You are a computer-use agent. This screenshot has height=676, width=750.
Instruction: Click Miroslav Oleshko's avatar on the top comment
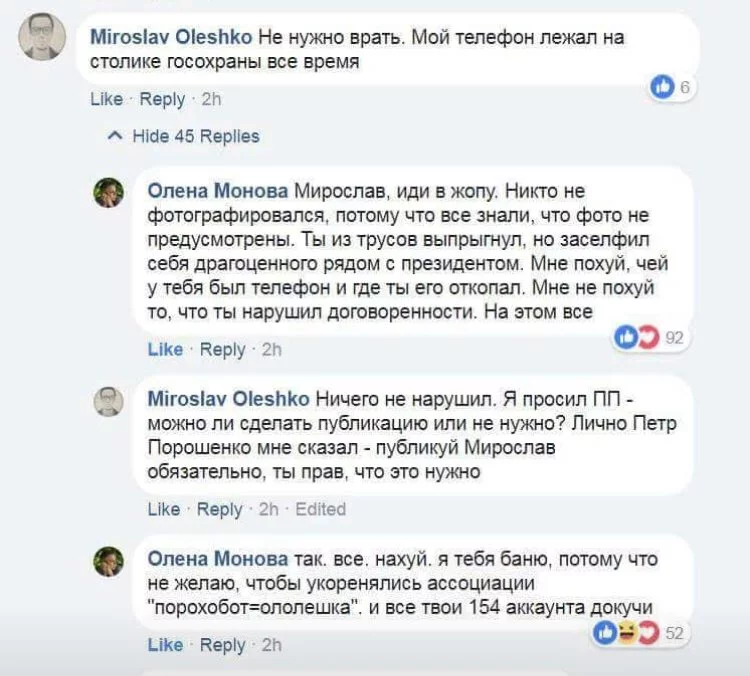tap(42, 37)
